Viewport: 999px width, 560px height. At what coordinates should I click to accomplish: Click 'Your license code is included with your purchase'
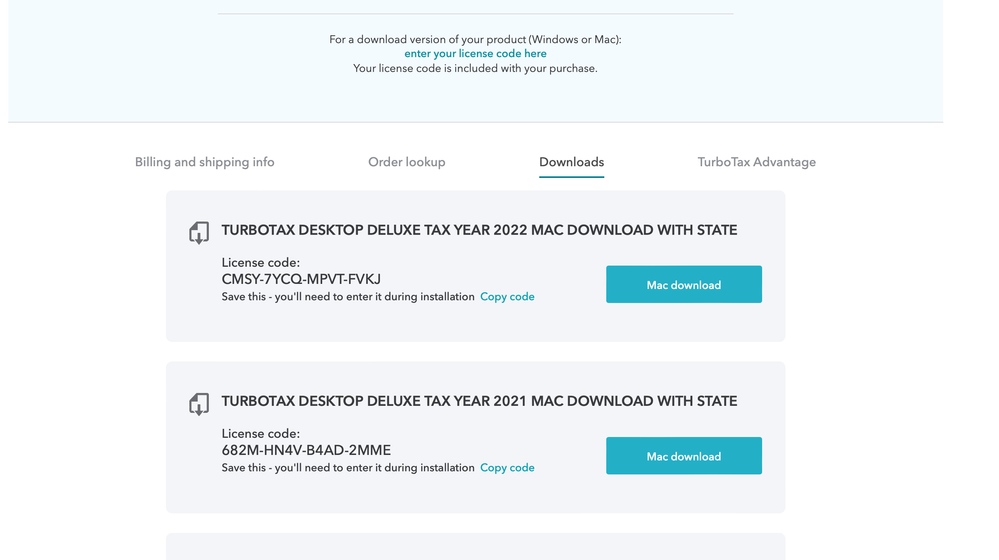point(475,68)
